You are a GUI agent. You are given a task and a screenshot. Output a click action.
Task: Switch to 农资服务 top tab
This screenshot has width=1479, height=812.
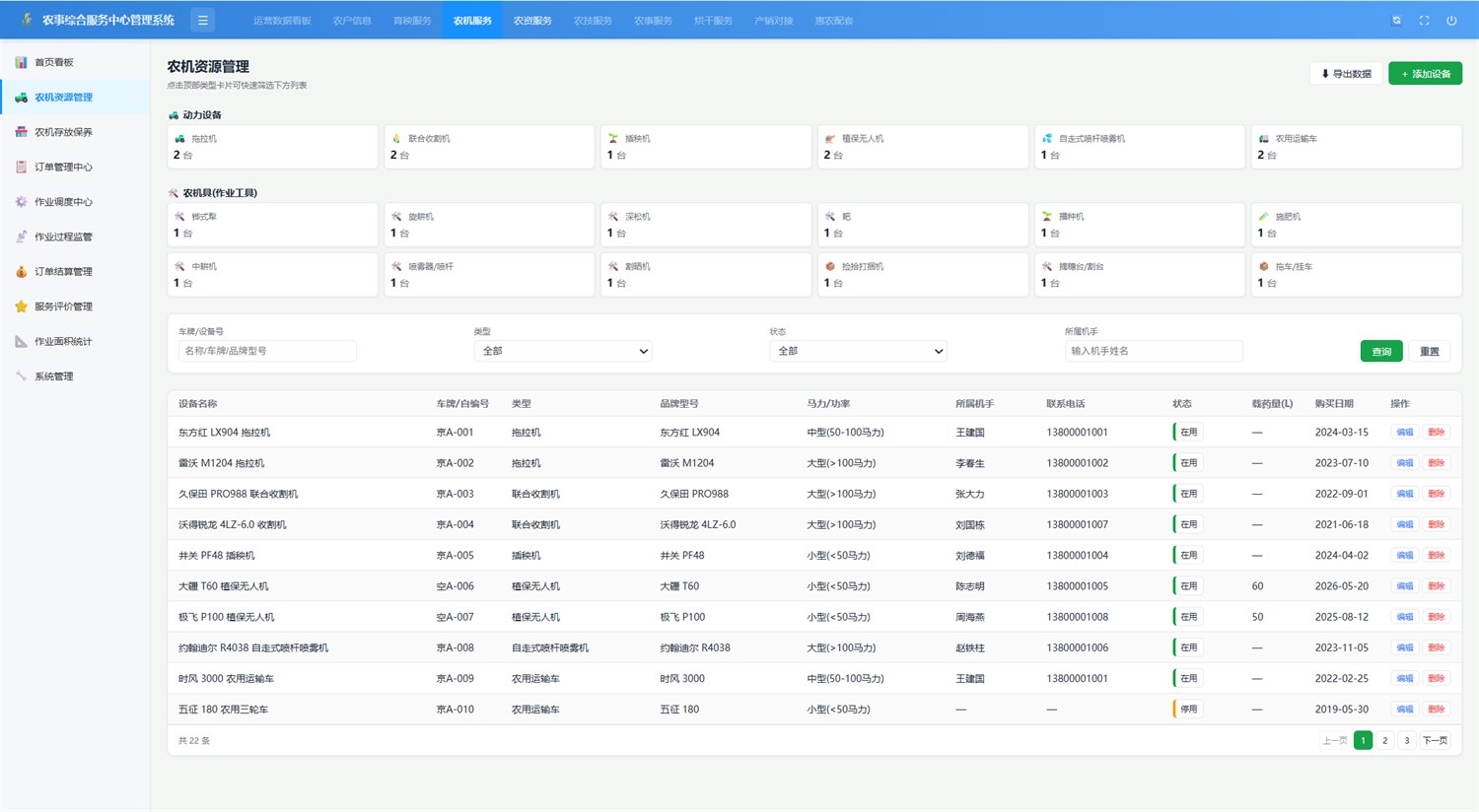tap(532, 20)
